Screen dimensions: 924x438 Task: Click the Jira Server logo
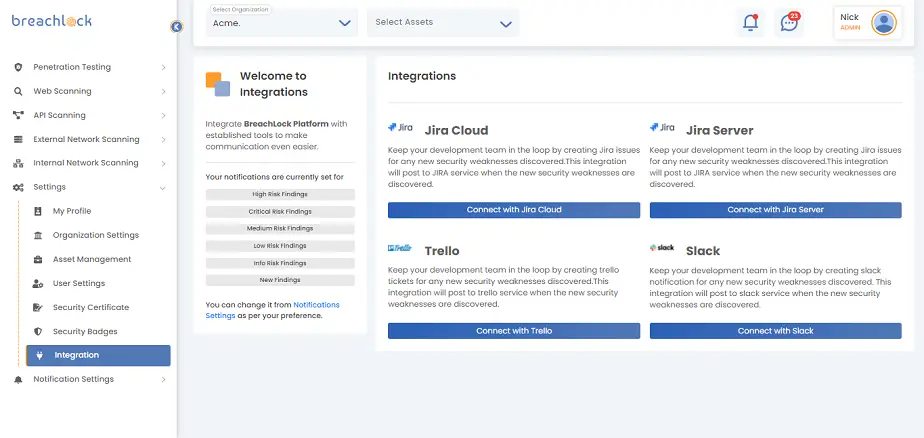662,127
